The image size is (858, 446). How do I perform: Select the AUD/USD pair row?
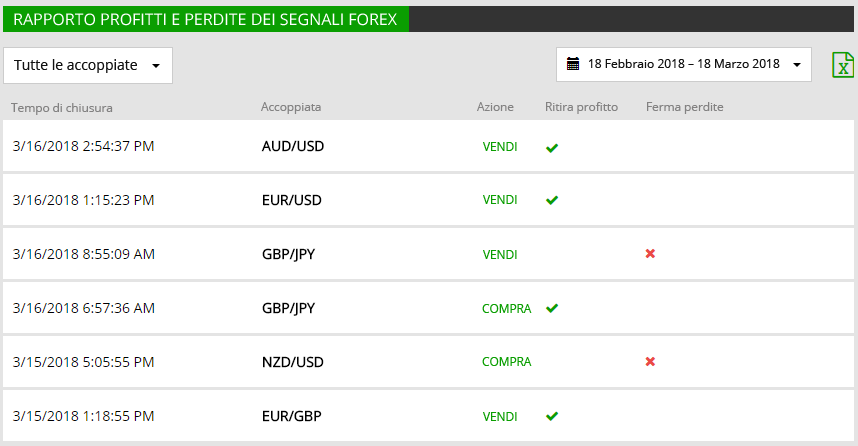428,146
